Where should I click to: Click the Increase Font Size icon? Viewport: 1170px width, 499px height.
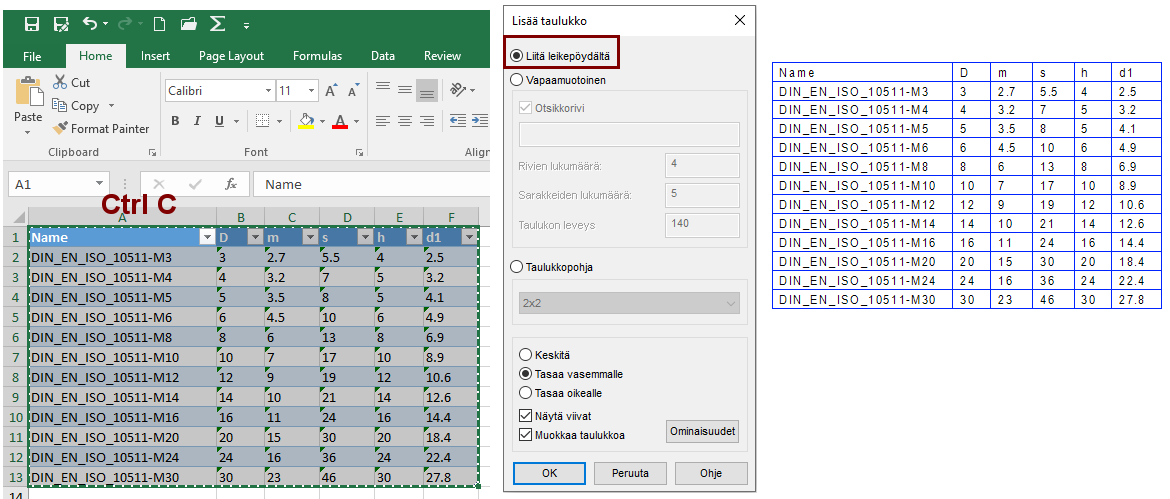pyautogui.click(x=332, y=91)
